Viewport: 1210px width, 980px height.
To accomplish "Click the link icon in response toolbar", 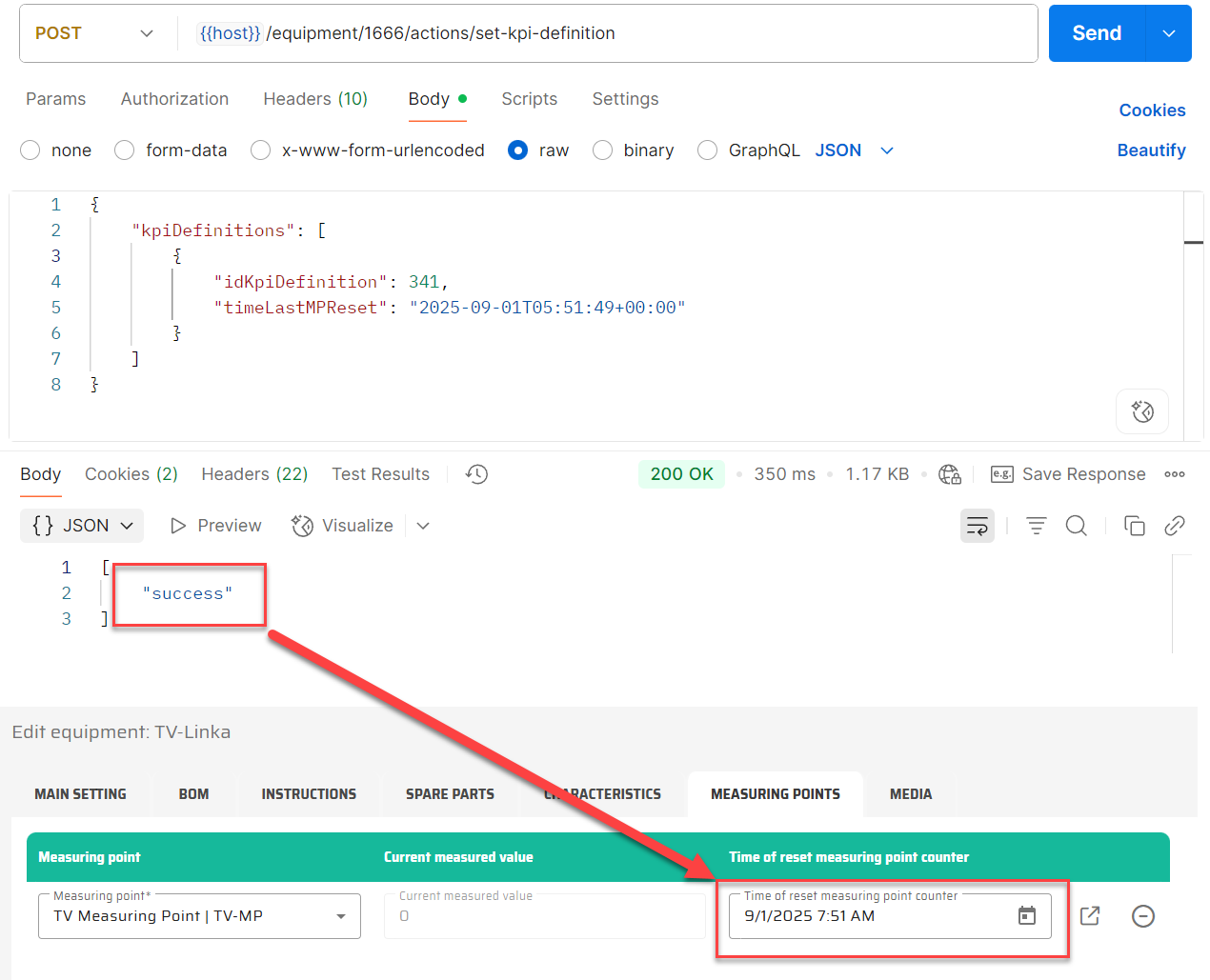I will 1174,526.
